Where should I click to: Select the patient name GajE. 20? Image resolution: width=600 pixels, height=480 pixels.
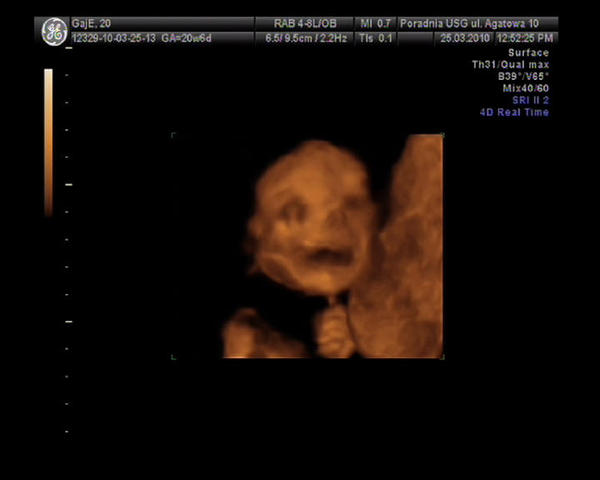coord(89,22)
